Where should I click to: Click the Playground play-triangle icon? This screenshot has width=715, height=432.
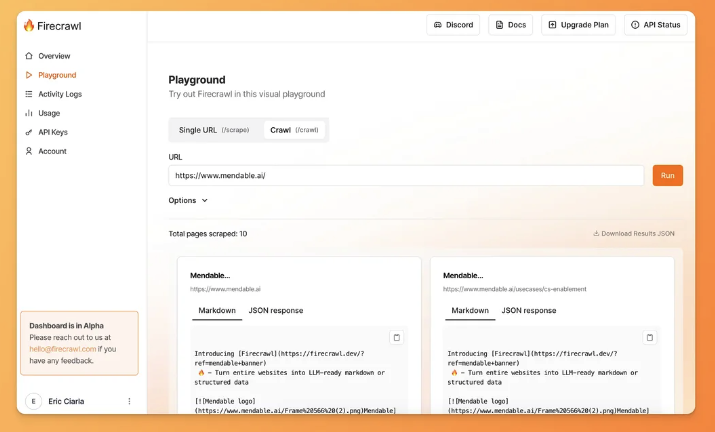pos(29,75)
